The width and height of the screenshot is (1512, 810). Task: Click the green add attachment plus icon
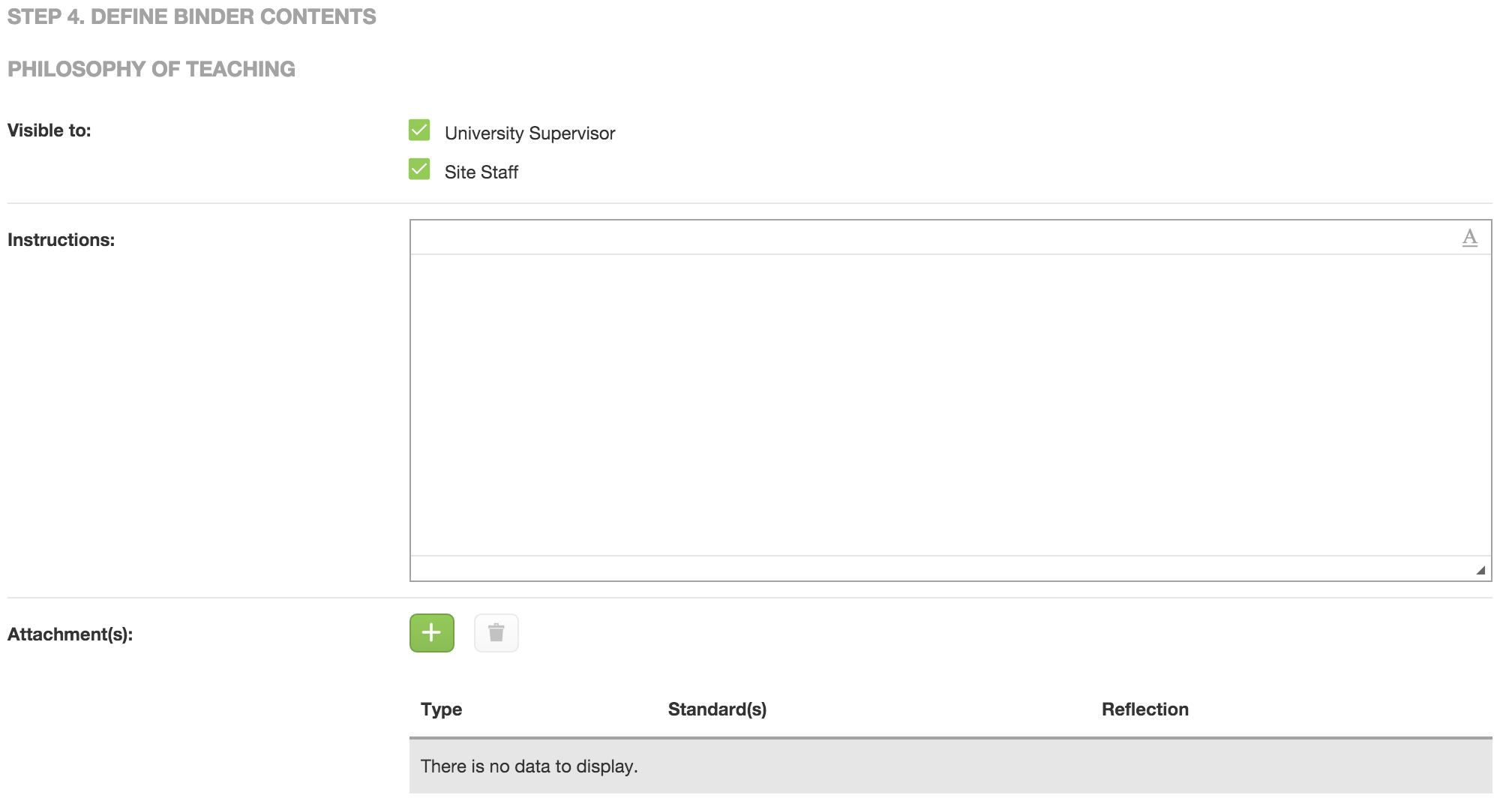431,633
